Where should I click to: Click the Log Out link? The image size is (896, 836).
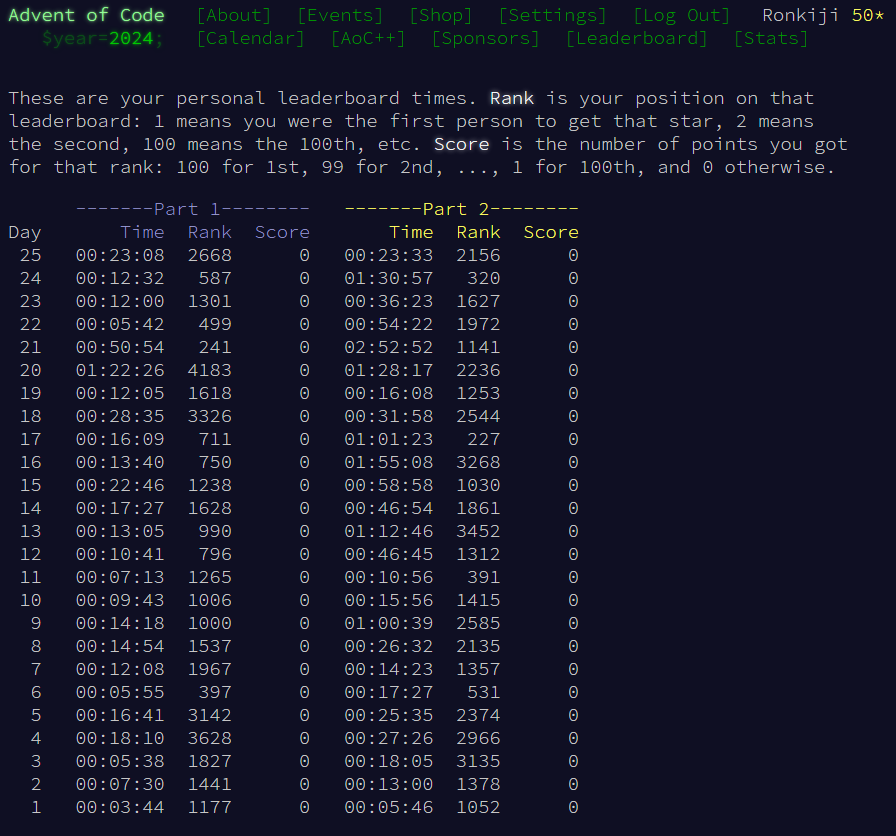click(x=681, y=15)
